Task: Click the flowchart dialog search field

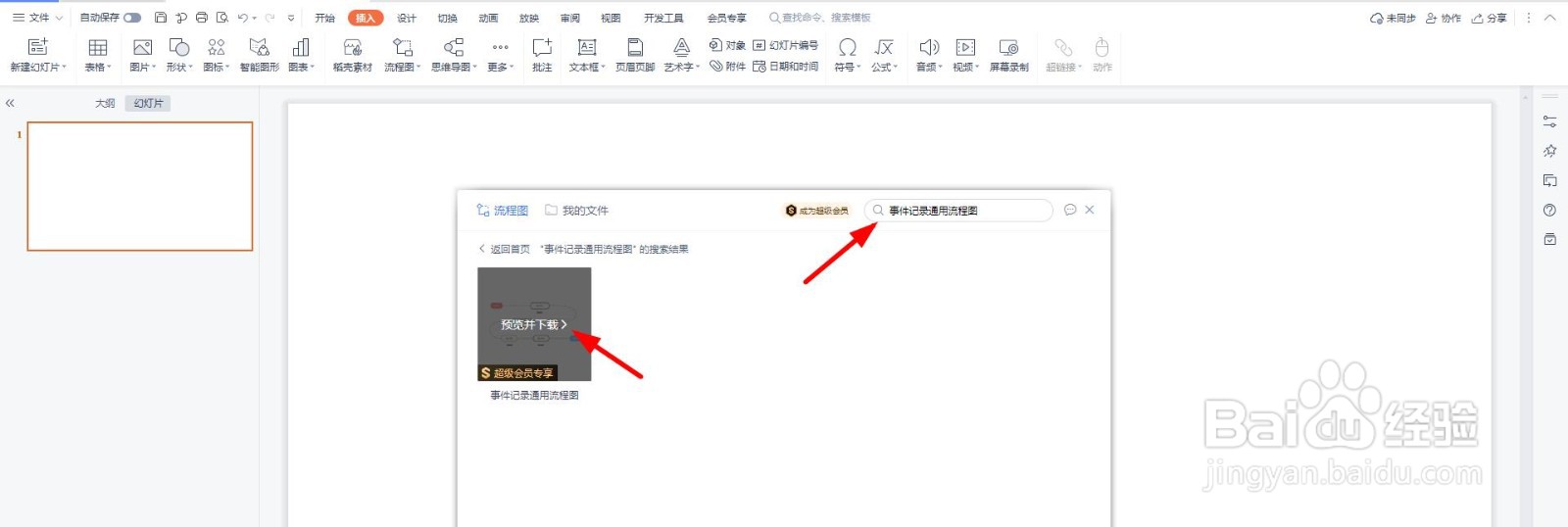Action: tap(958, 211)
